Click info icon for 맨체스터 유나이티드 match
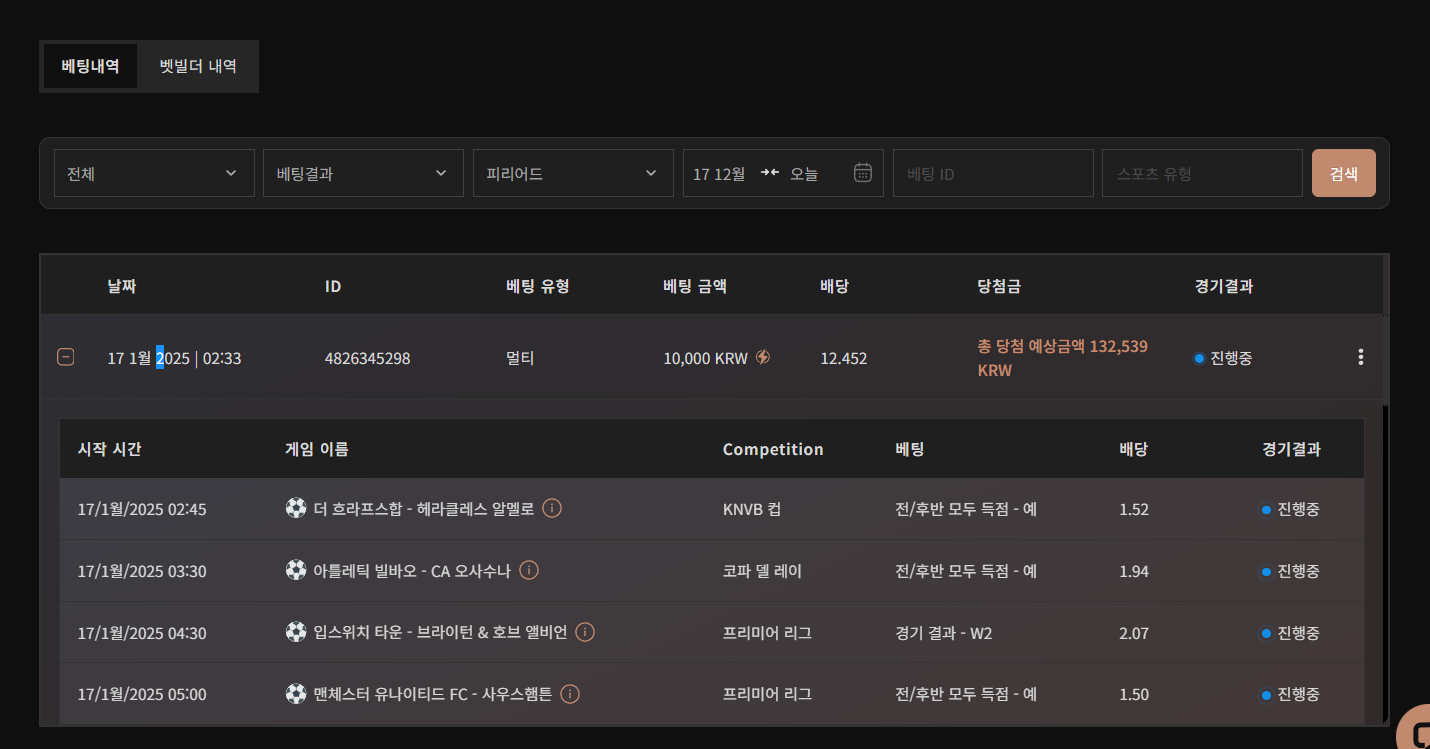The height and width of the screenshot is (749, 1430). click(x=570, y=694)
